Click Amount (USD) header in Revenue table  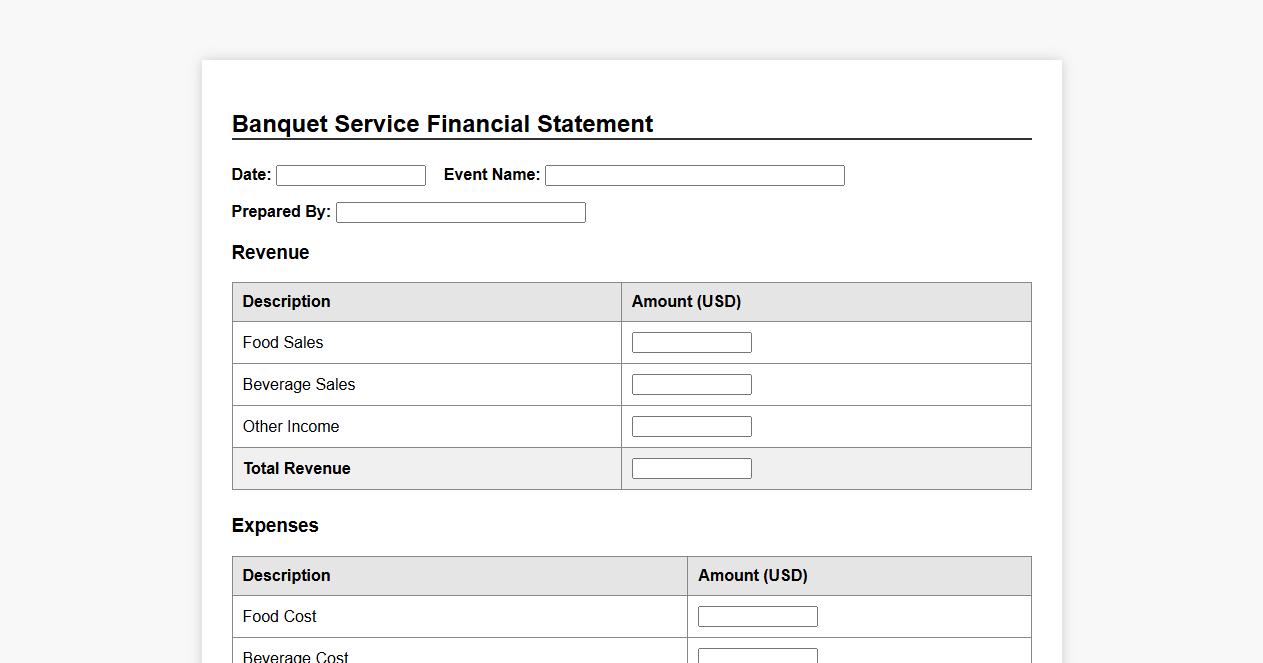(686, 302)
